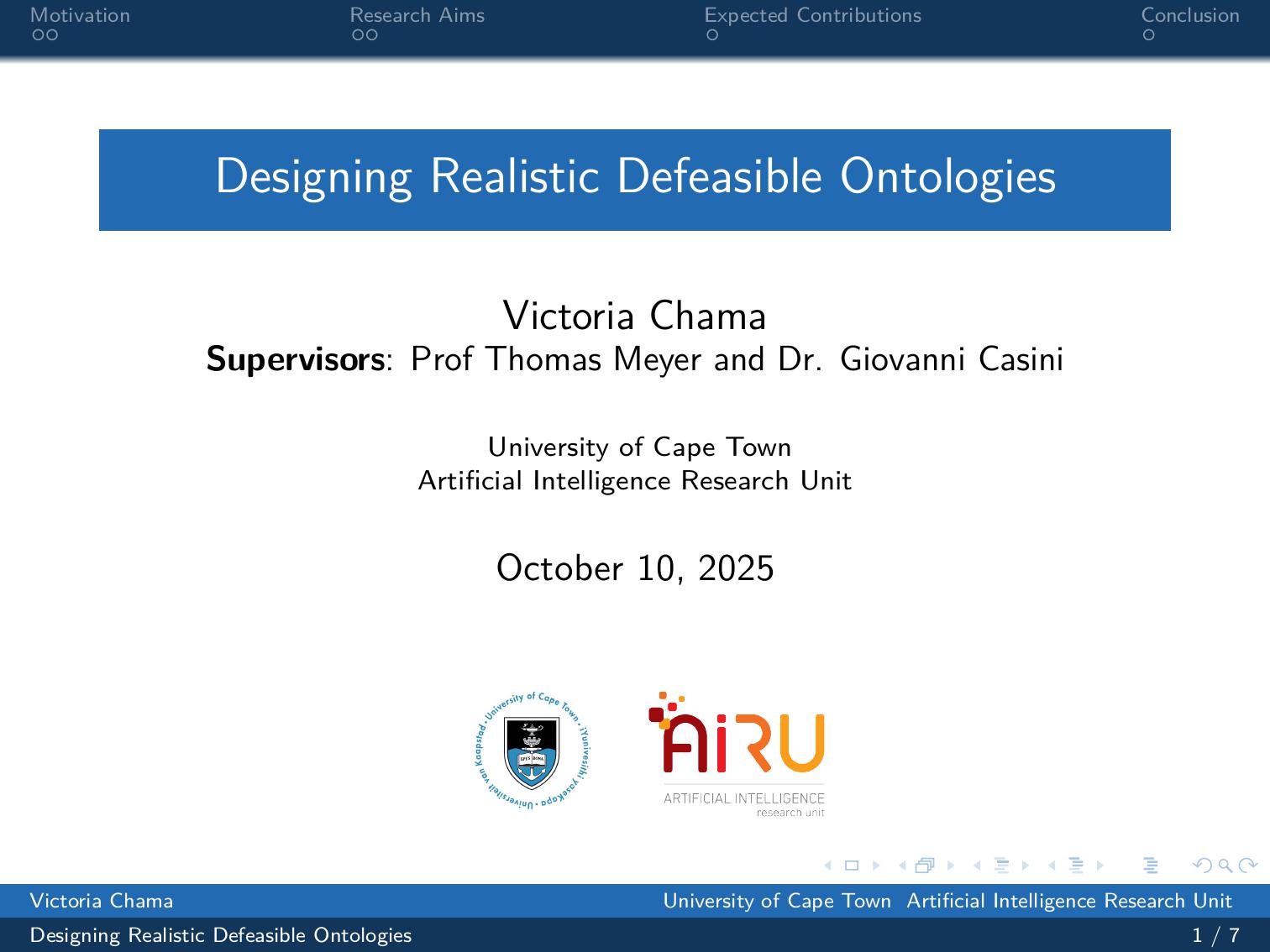Click the section navigation lines icon
1270x952 pixels.
(1075, 866)
